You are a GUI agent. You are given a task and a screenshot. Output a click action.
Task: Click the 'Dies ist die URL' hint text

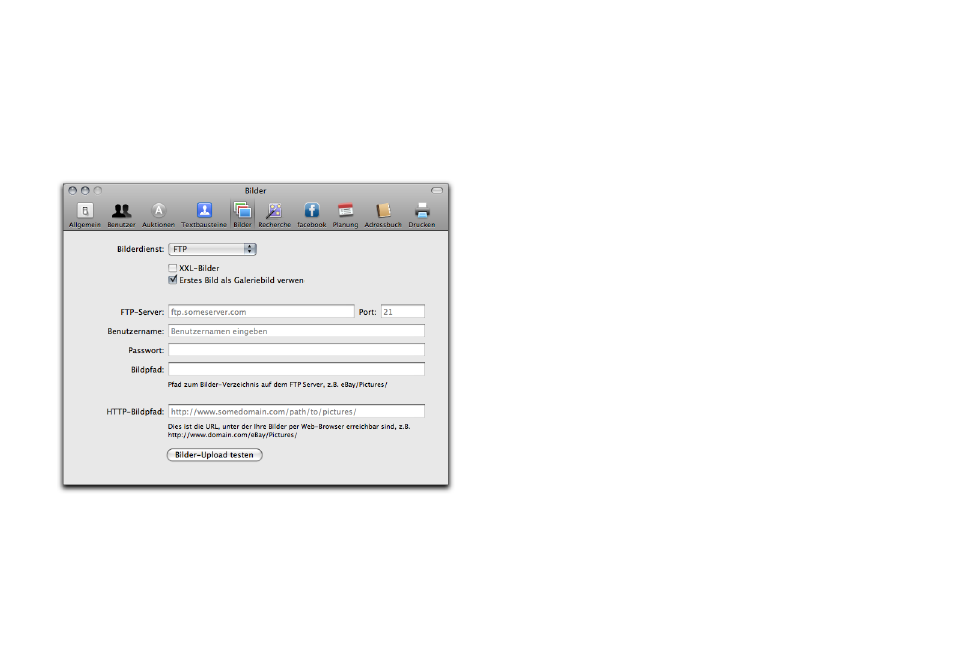coord(289,431)
